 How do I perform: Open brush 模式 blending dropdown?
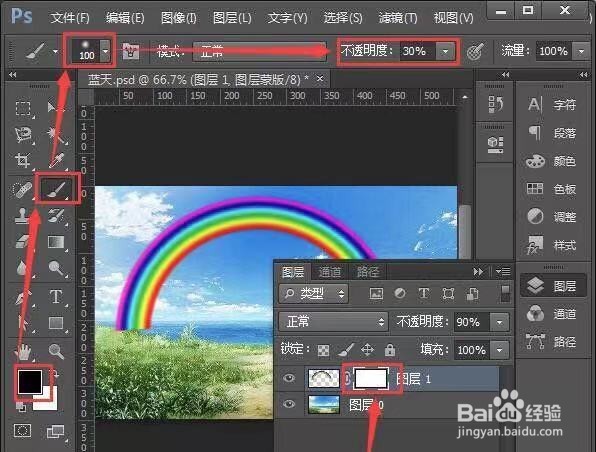(259, 51)
